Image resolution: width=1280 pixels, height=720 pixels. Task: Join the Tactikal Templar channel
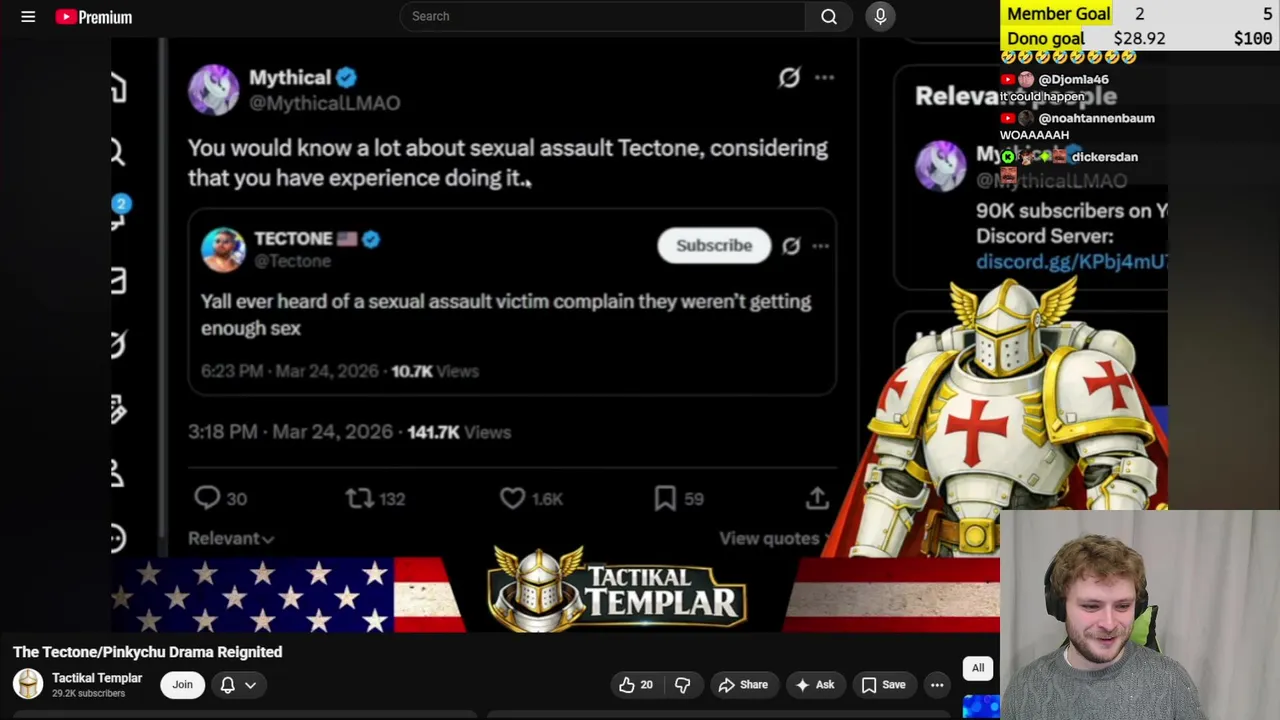[x=182, y=685]
